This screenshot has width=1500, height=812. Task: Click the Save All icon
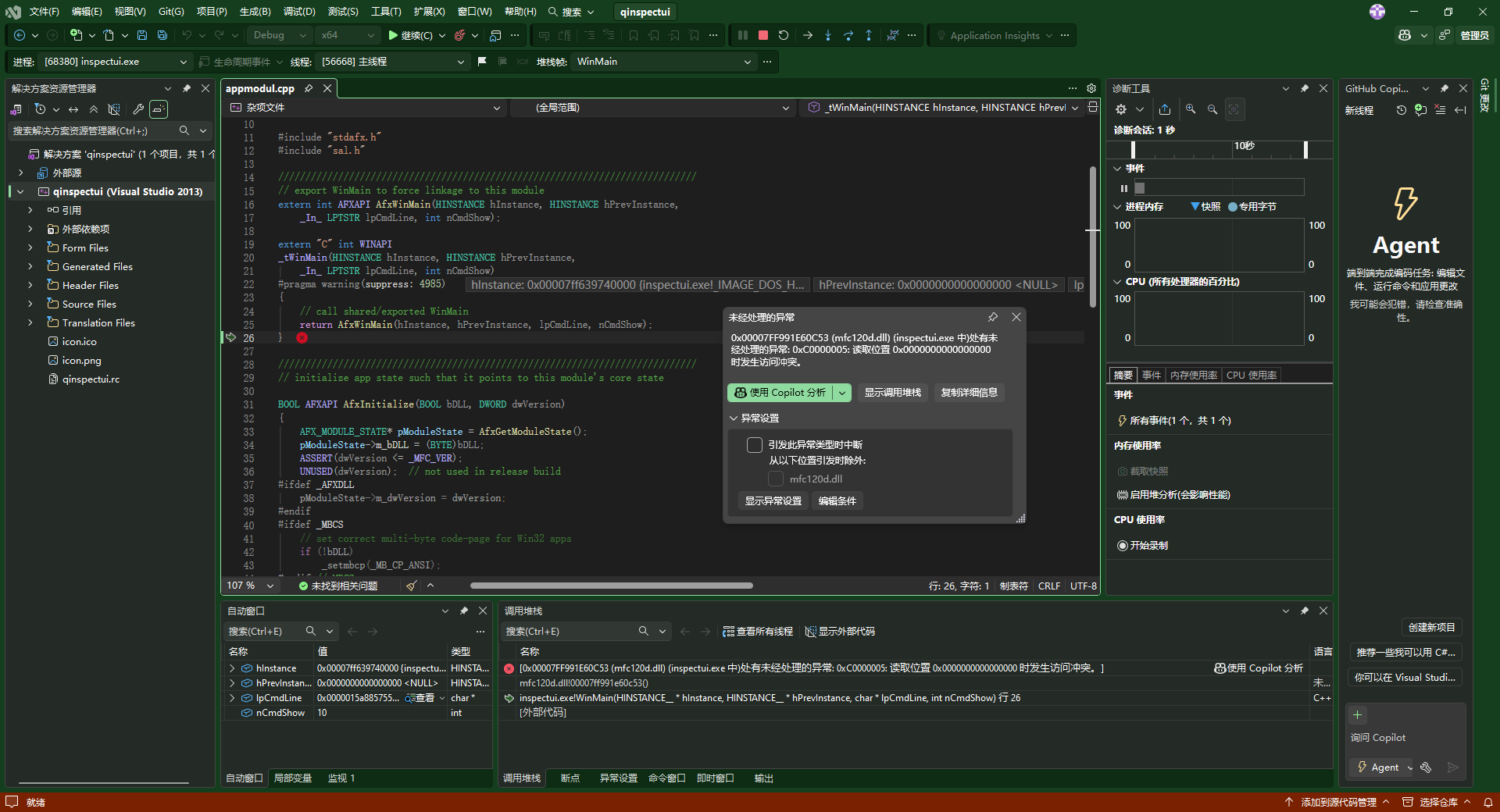click(x=162, y=35)
